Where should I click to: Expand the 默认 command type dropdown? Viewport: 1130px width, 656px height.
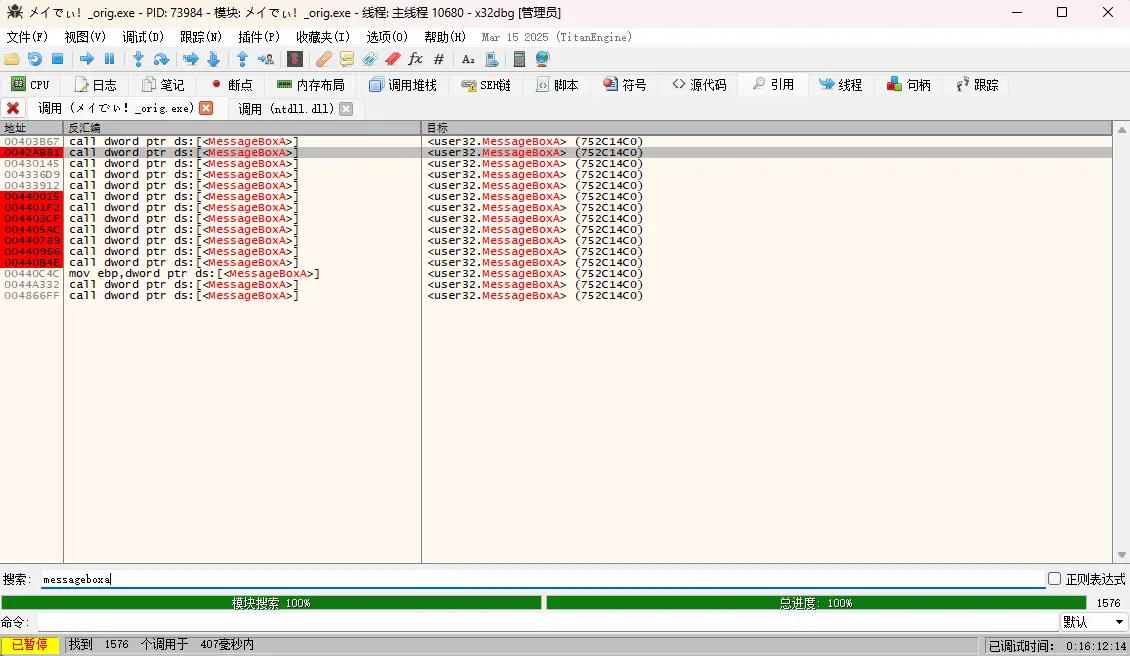pos(1093,622)
